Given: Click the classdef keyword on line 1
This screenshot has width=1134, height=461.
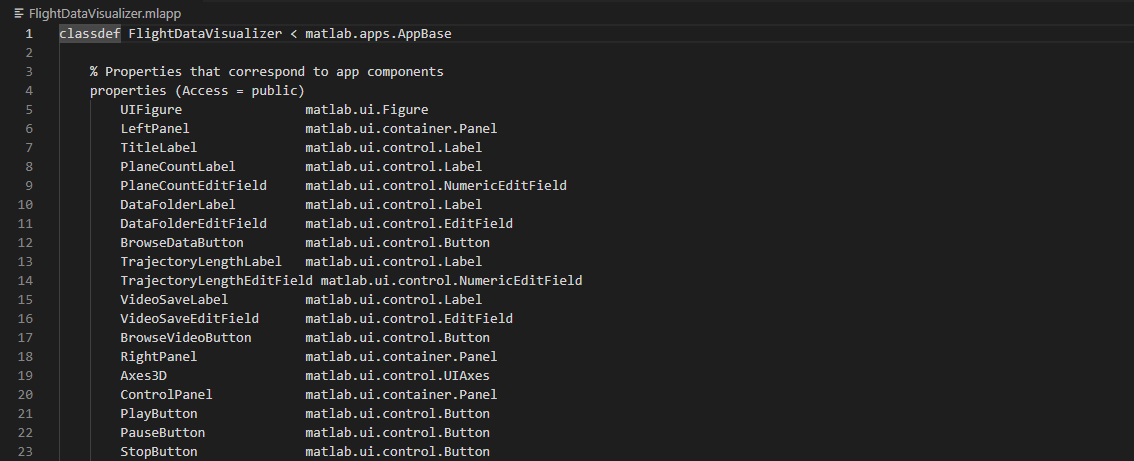Looking at the screenshot, I should tap(90, 33).
